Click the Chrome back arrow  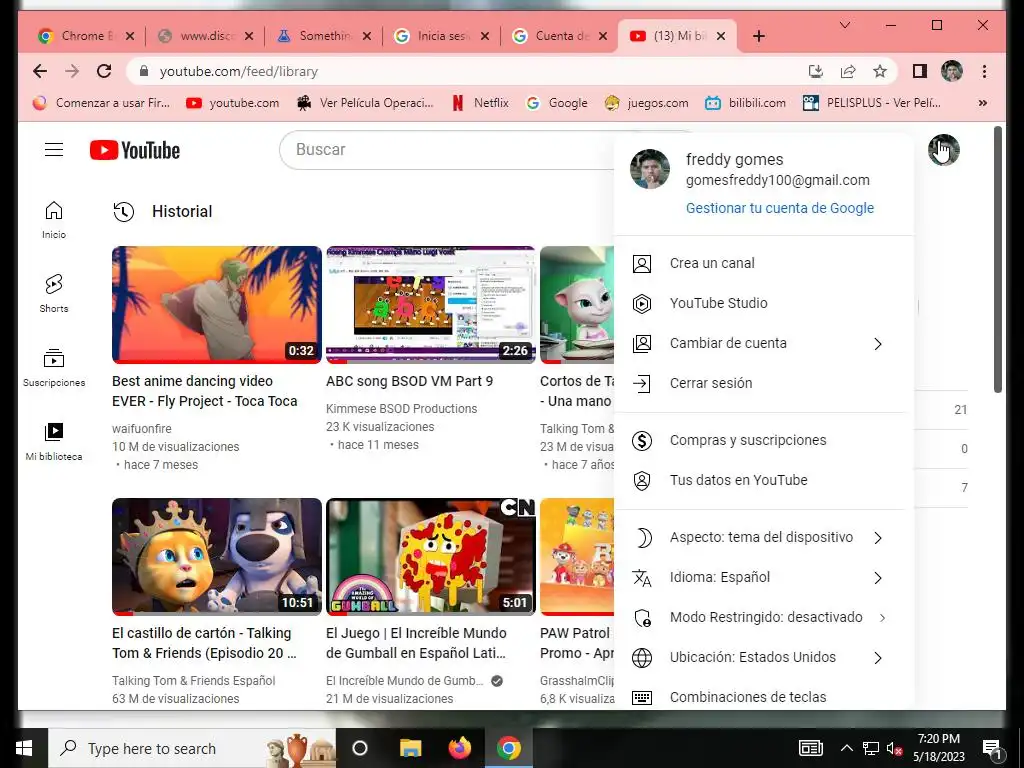tap(40, 71)
